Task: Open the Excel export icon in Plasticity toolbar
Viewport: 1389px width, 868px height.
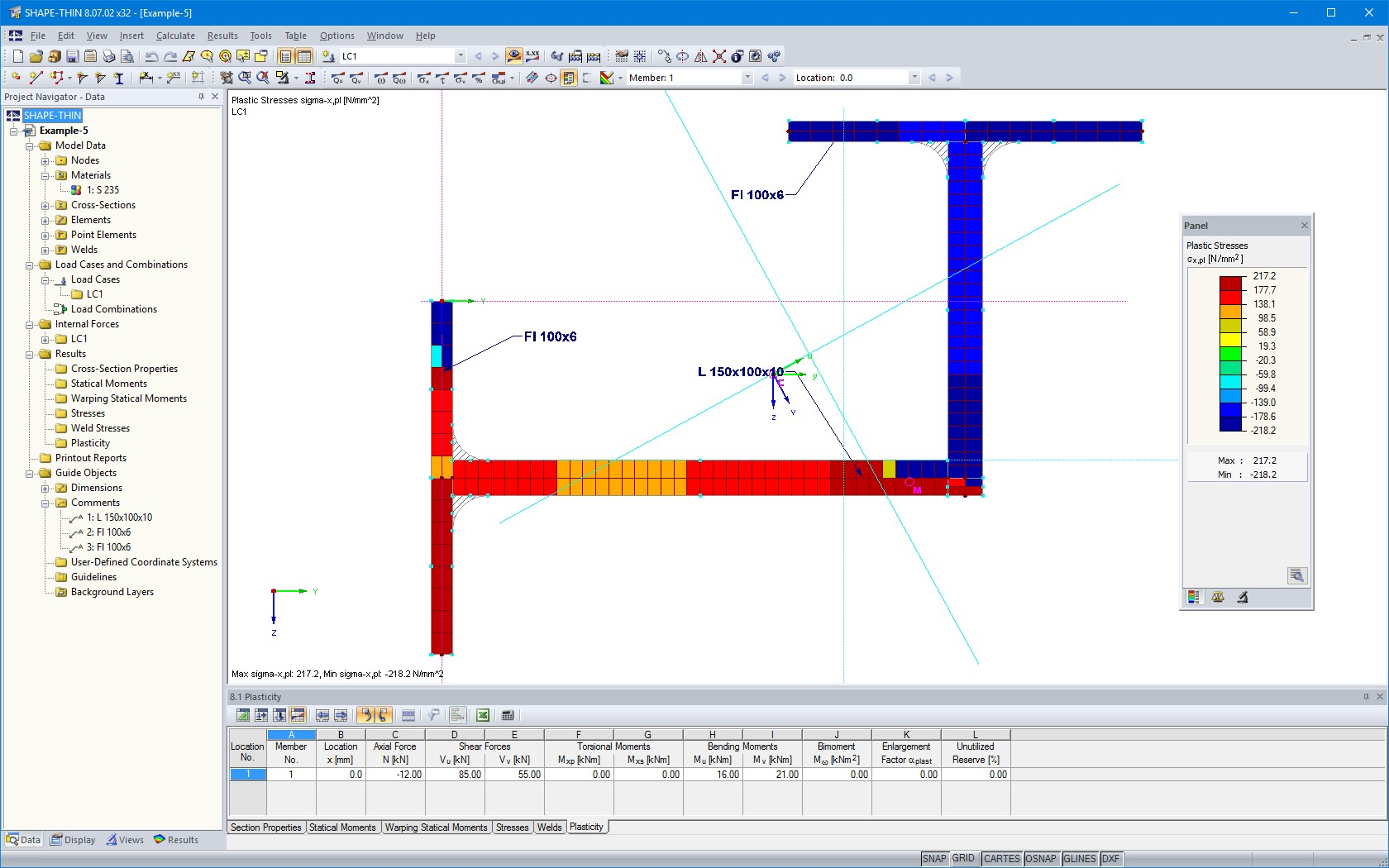Action: click(x=483, y=716)
